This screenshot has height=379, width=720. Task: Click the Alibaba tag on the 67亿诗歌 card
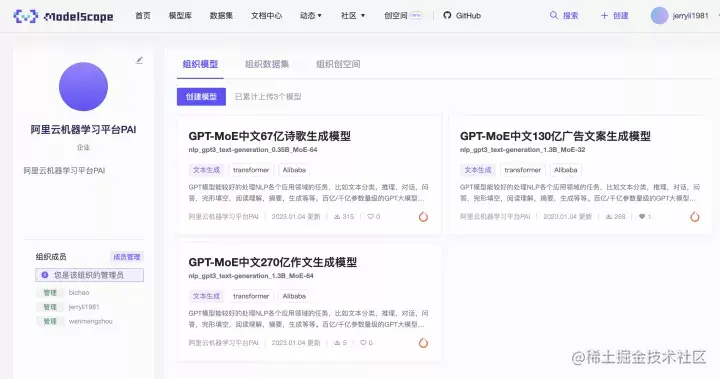pyautogui.click(x=294, y=170)
